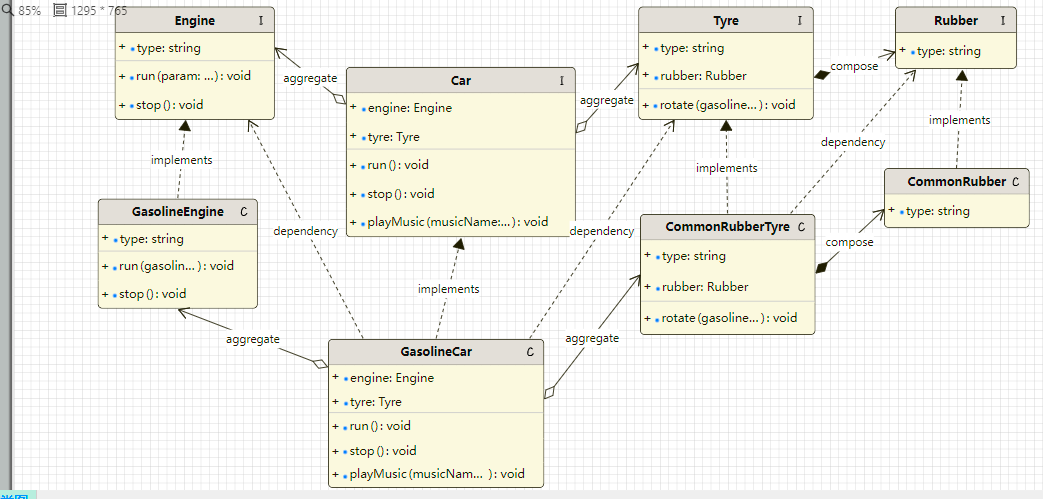
Task: Click the 'C' marker on CommonRubberTyre
Action: 801,227
